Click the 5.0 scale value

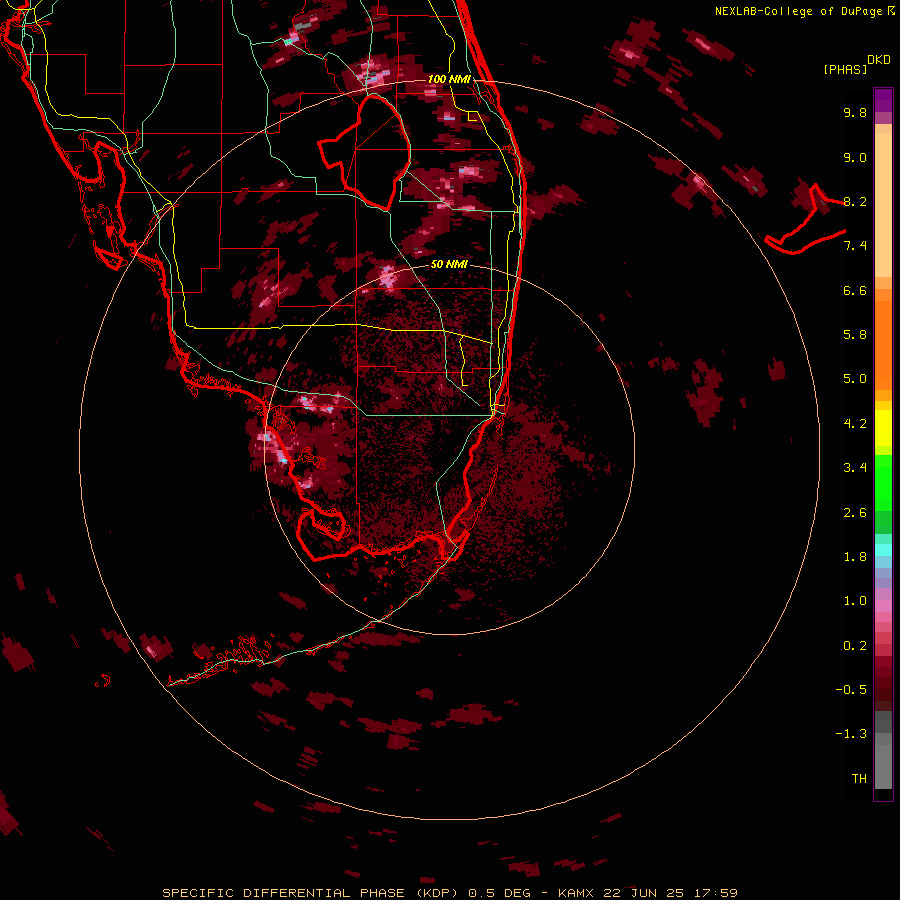(x=855, y=379)
